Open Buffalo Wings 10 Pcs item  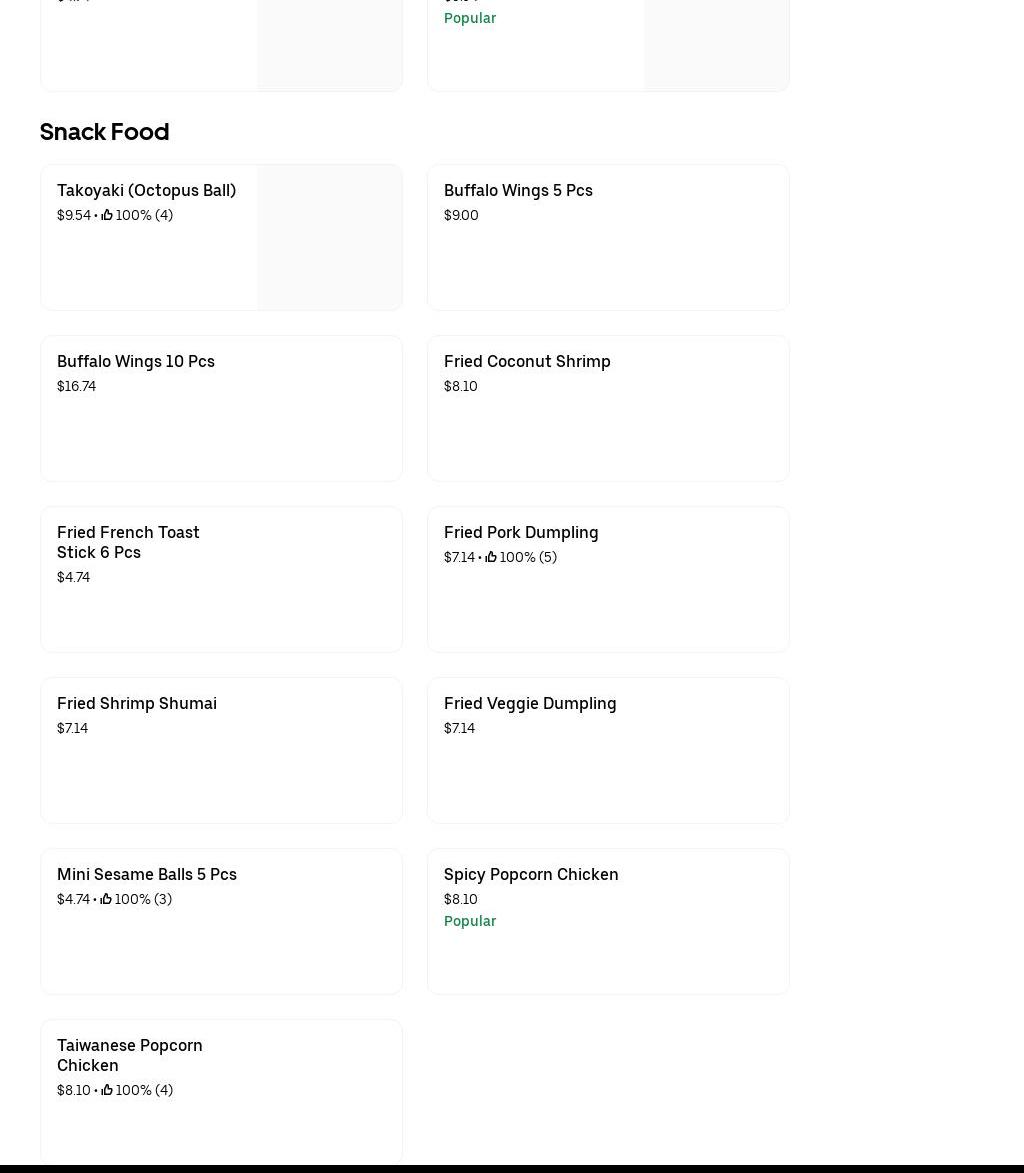136,361
